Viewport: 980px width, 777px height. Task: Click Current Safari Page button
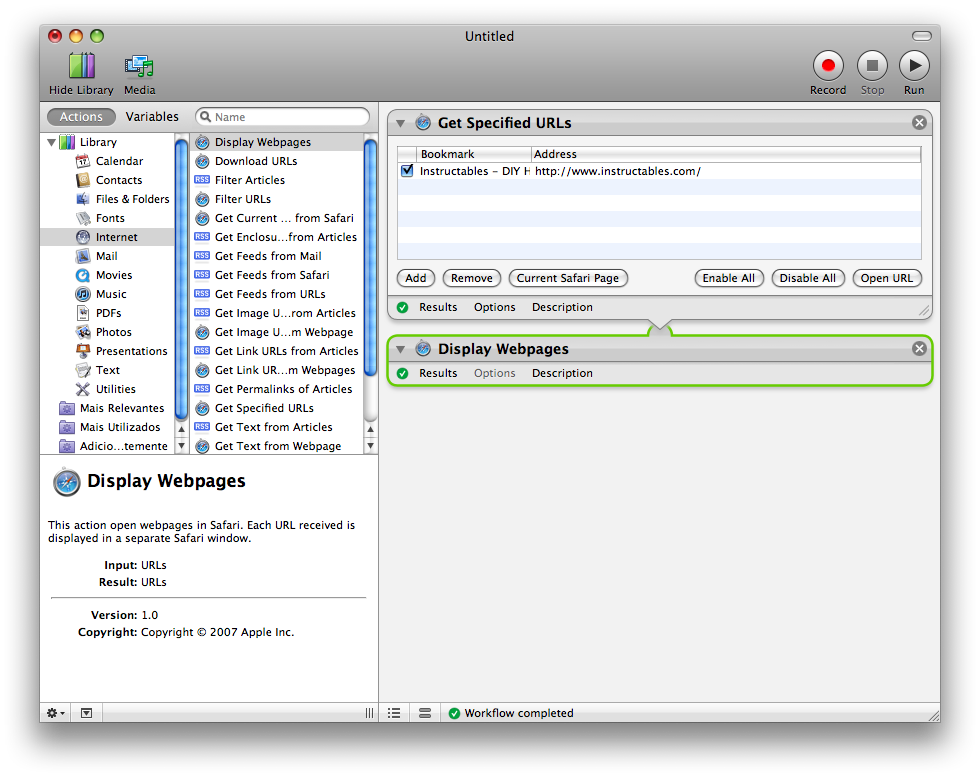click(568, 278)
